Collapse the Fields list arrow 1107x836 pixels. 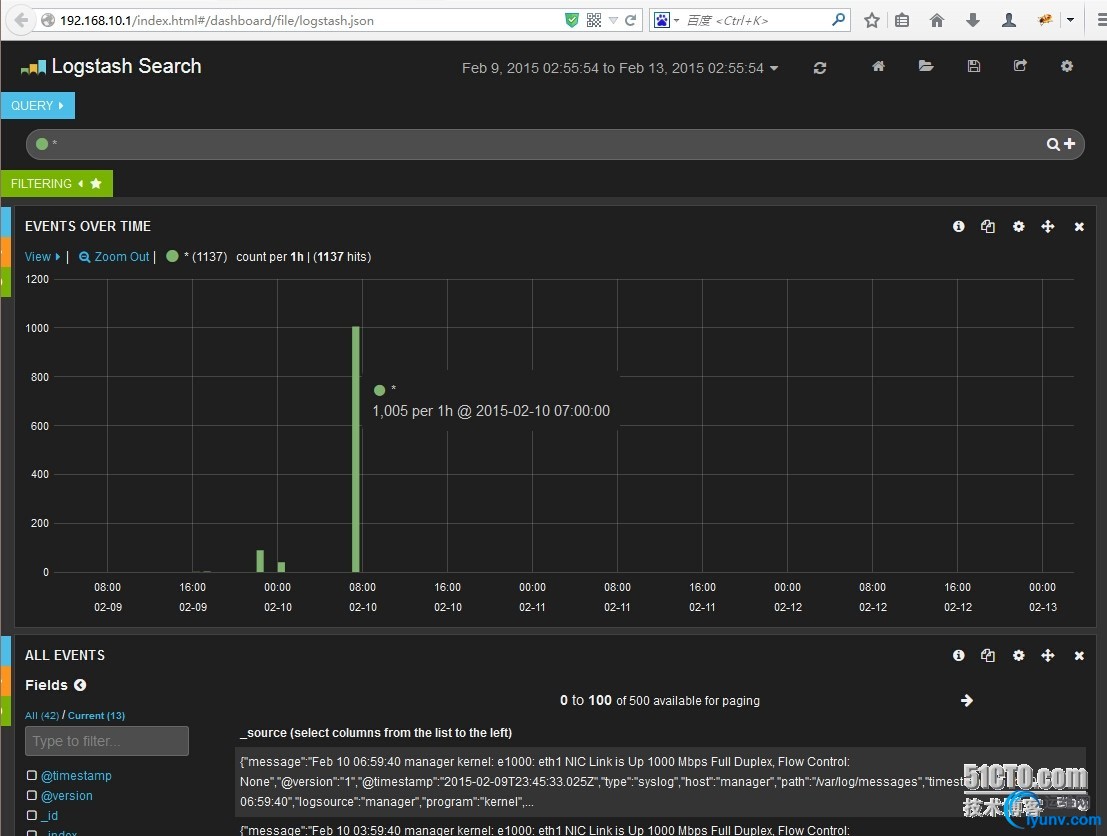(x=80, y=685)
